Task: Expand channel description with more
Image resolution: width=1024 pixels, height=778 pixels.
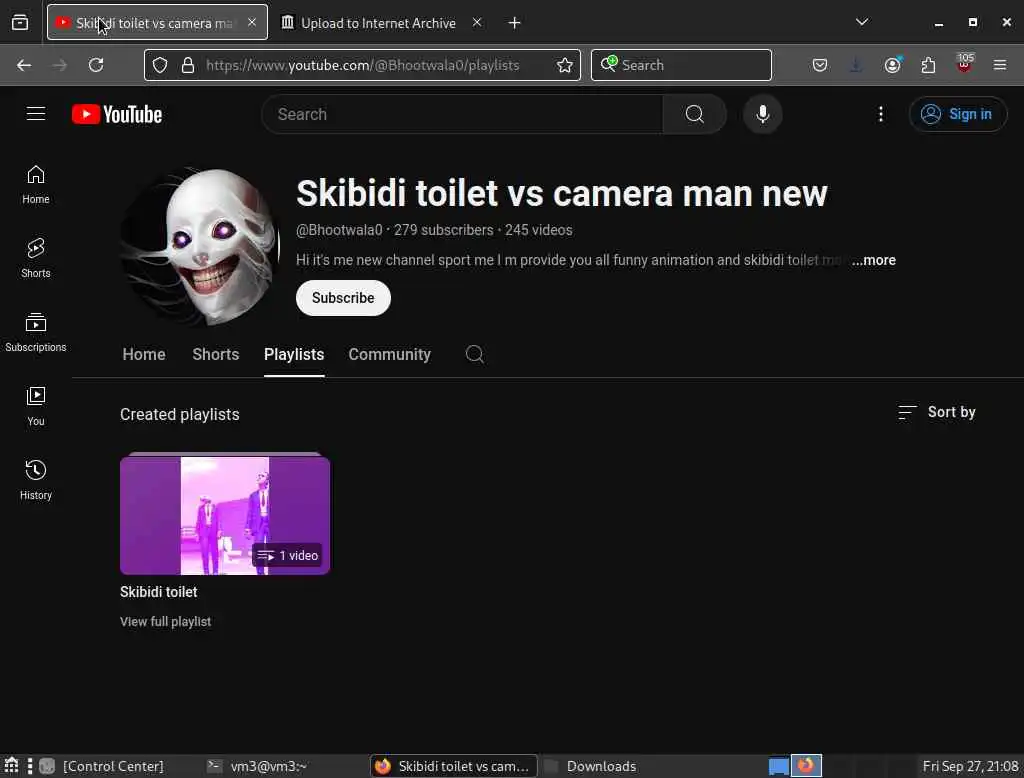Action: [x=874, y=260]
